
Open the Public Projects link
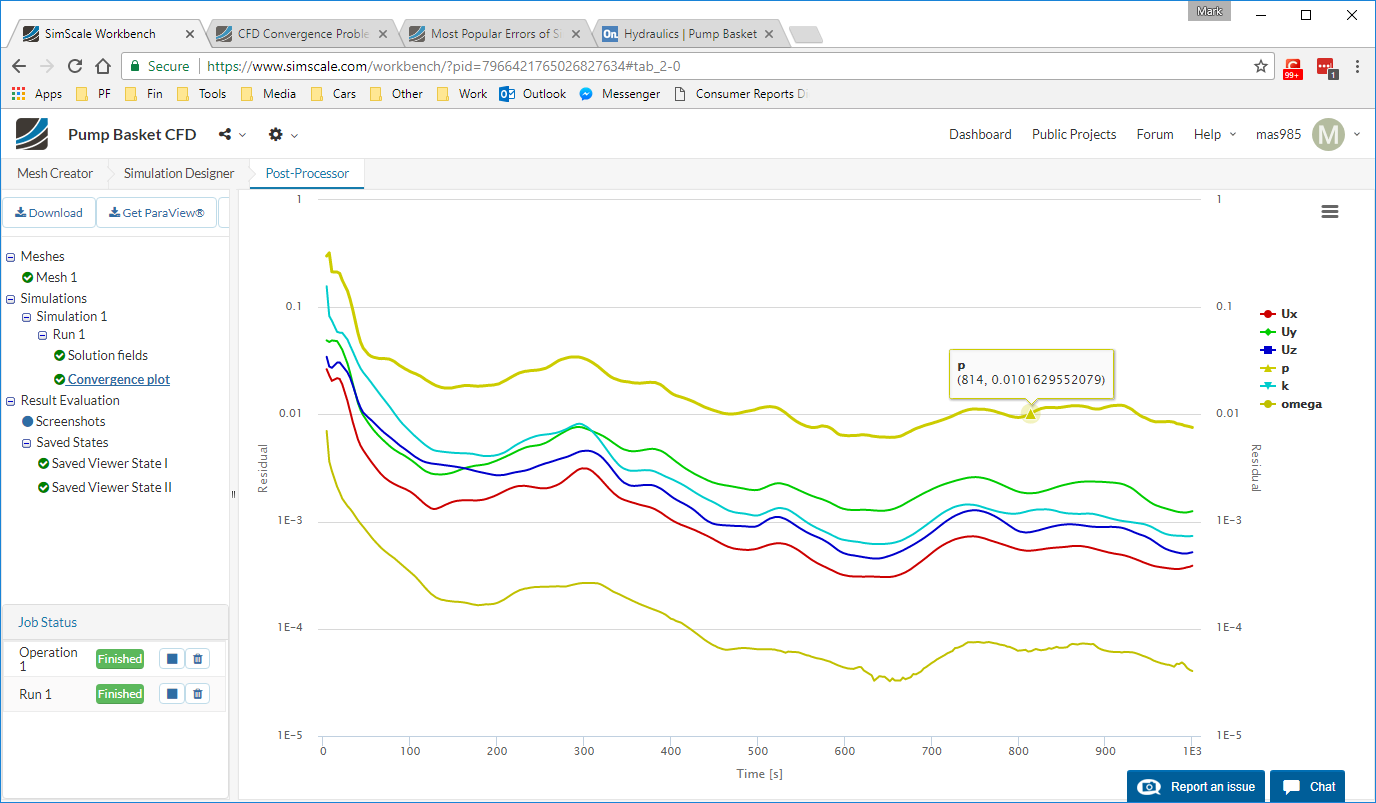pos(1074,134)
